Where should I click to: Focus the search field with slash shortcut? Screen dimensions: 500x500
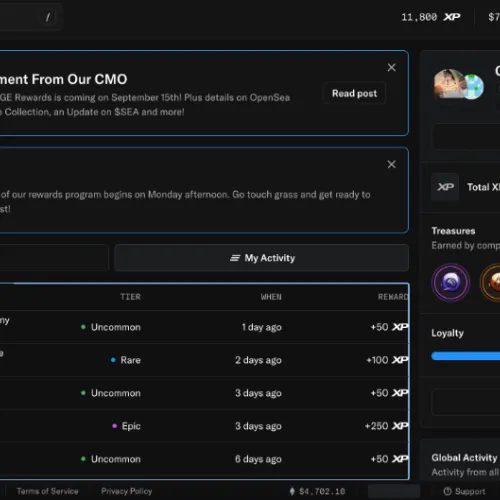click(31, 17)
